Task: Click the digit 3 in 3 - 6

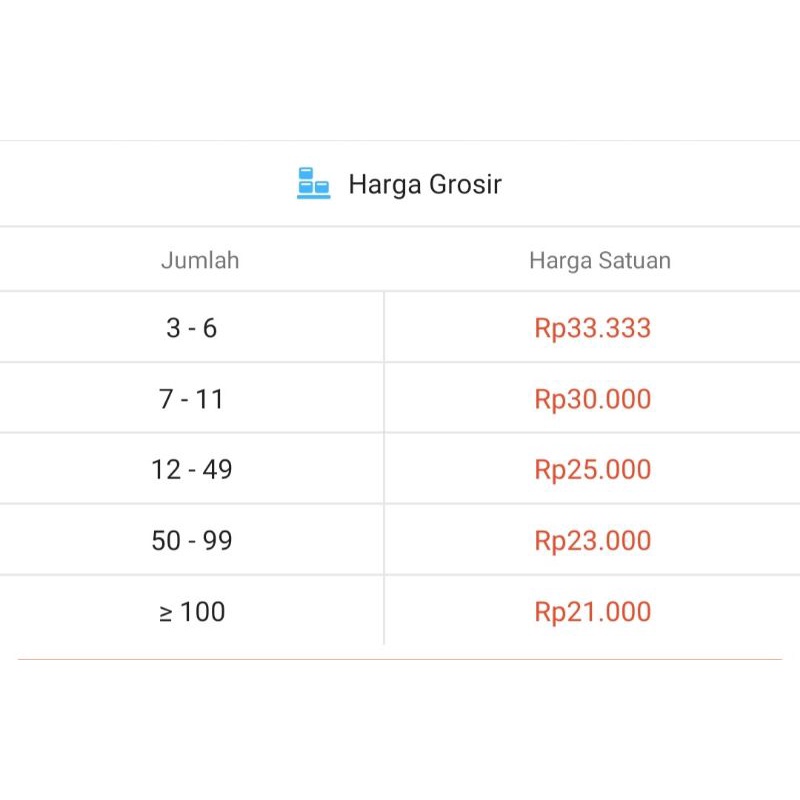Action: coord(173,328)
